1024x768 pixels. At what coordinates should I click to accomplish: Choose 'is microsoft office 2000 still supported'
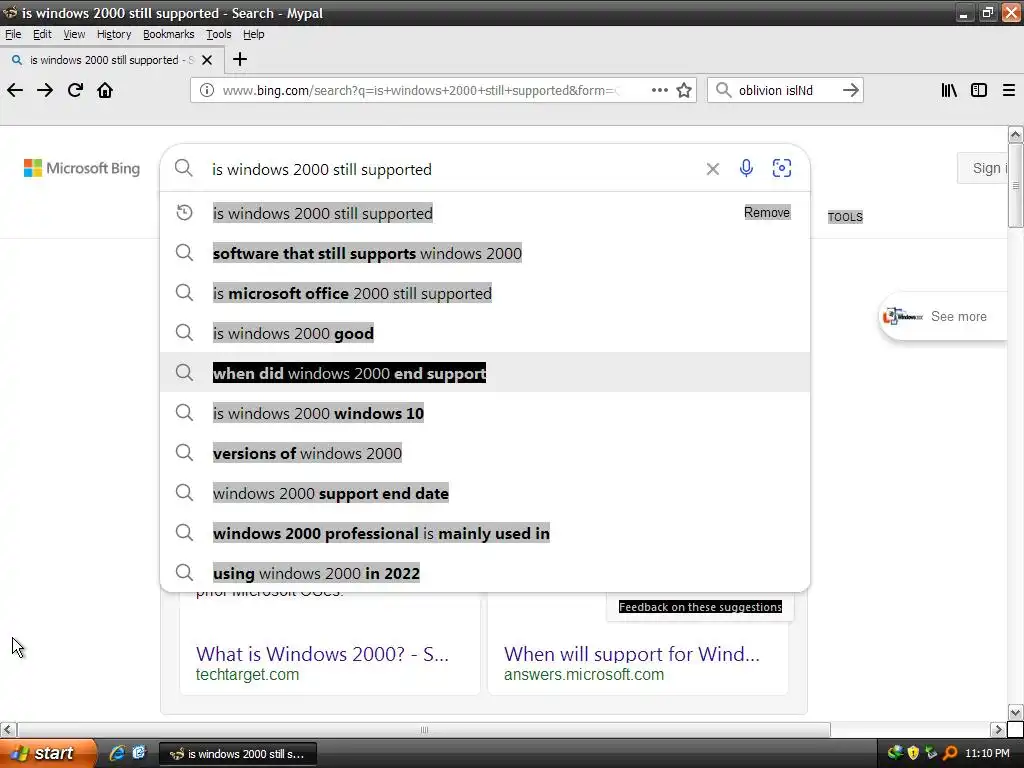pyautogui.click(x=485, y=293)
